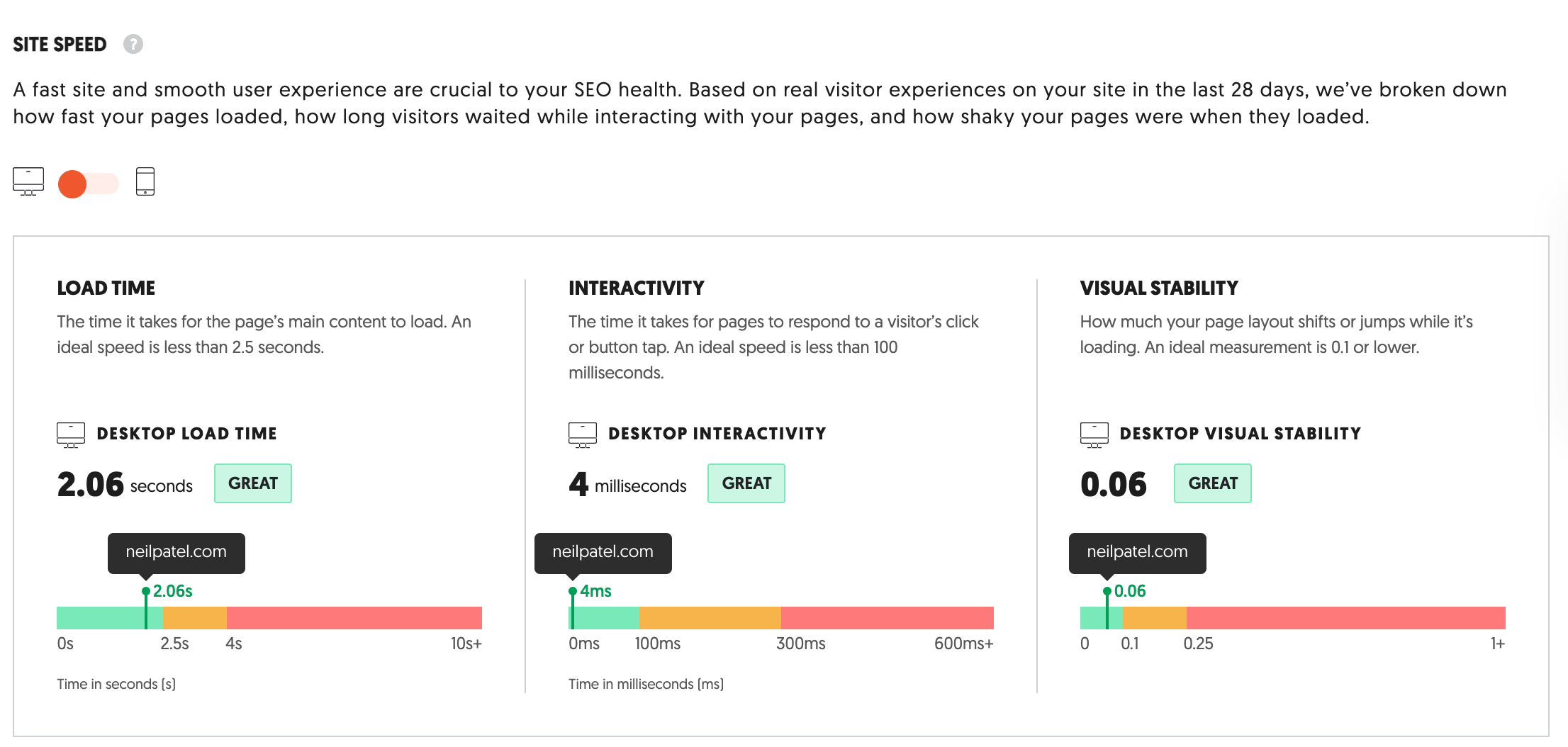The image size is (1568, 747).
Task: Click the orange segment of the interactivity bar
Action: coord(710,618)
